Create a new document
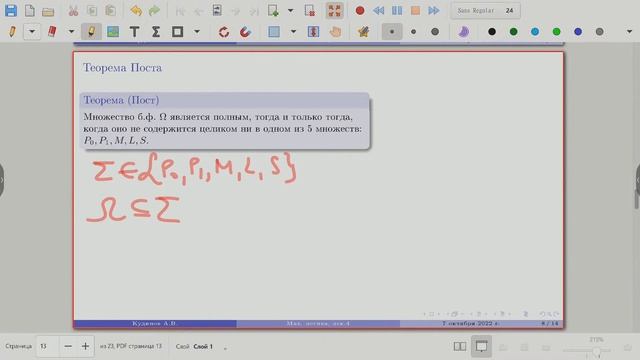This screenshot has width=640, height=360. click(x=29, y=11)
